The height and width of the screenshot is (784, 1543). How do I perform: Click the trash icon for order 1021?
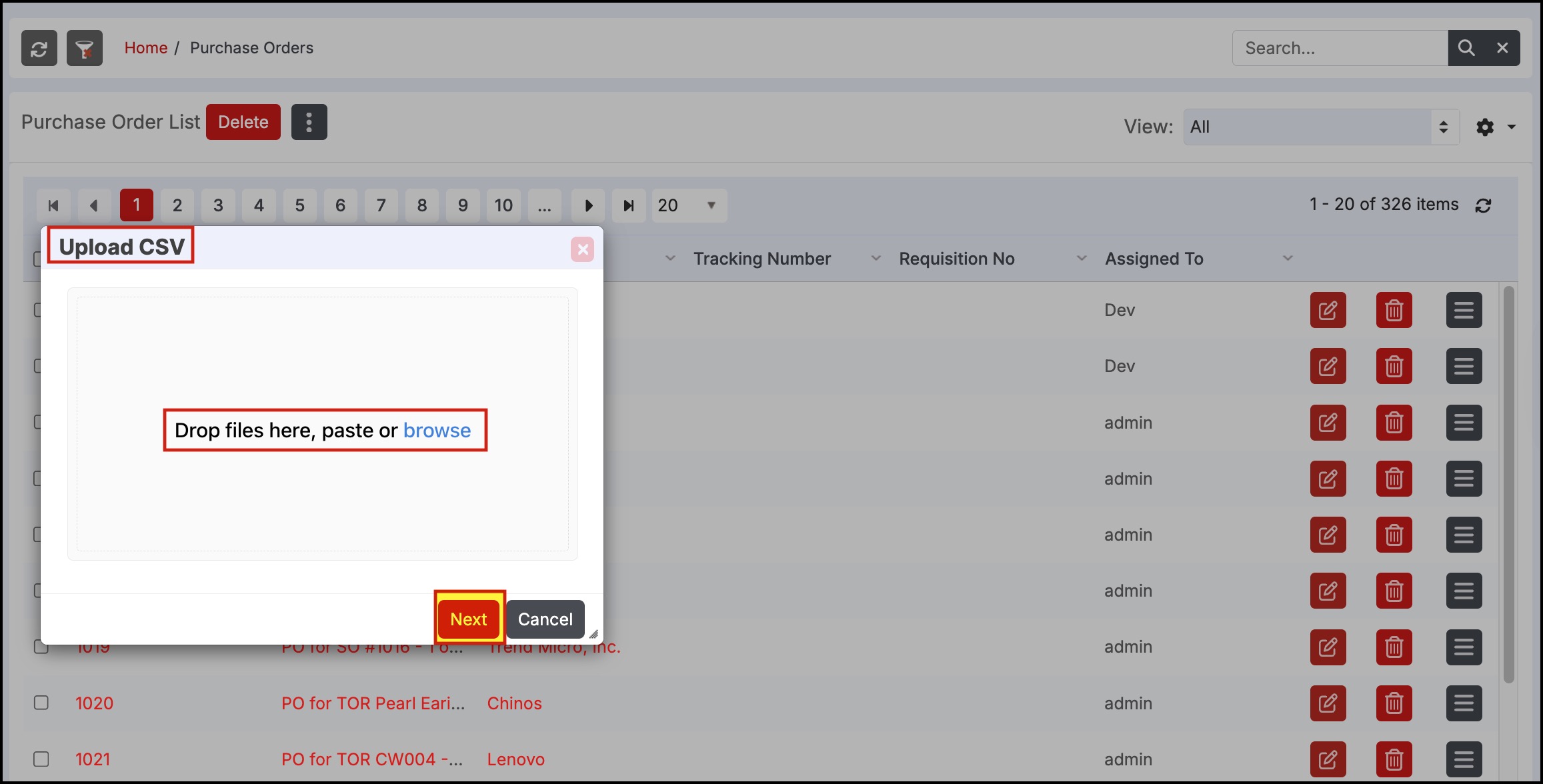coord(1394,759)
